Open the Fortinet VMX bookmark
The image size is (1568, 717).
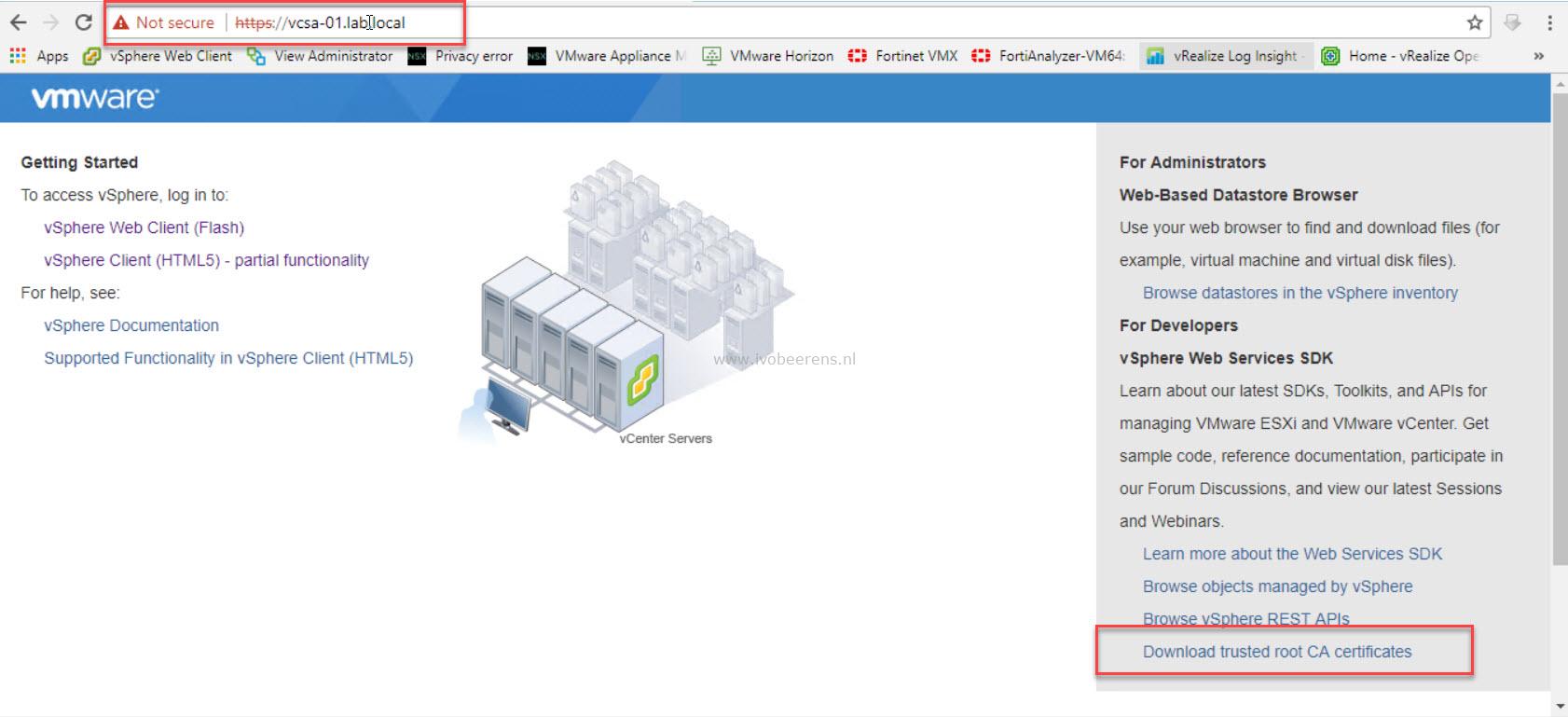click(x=902, y=56)
